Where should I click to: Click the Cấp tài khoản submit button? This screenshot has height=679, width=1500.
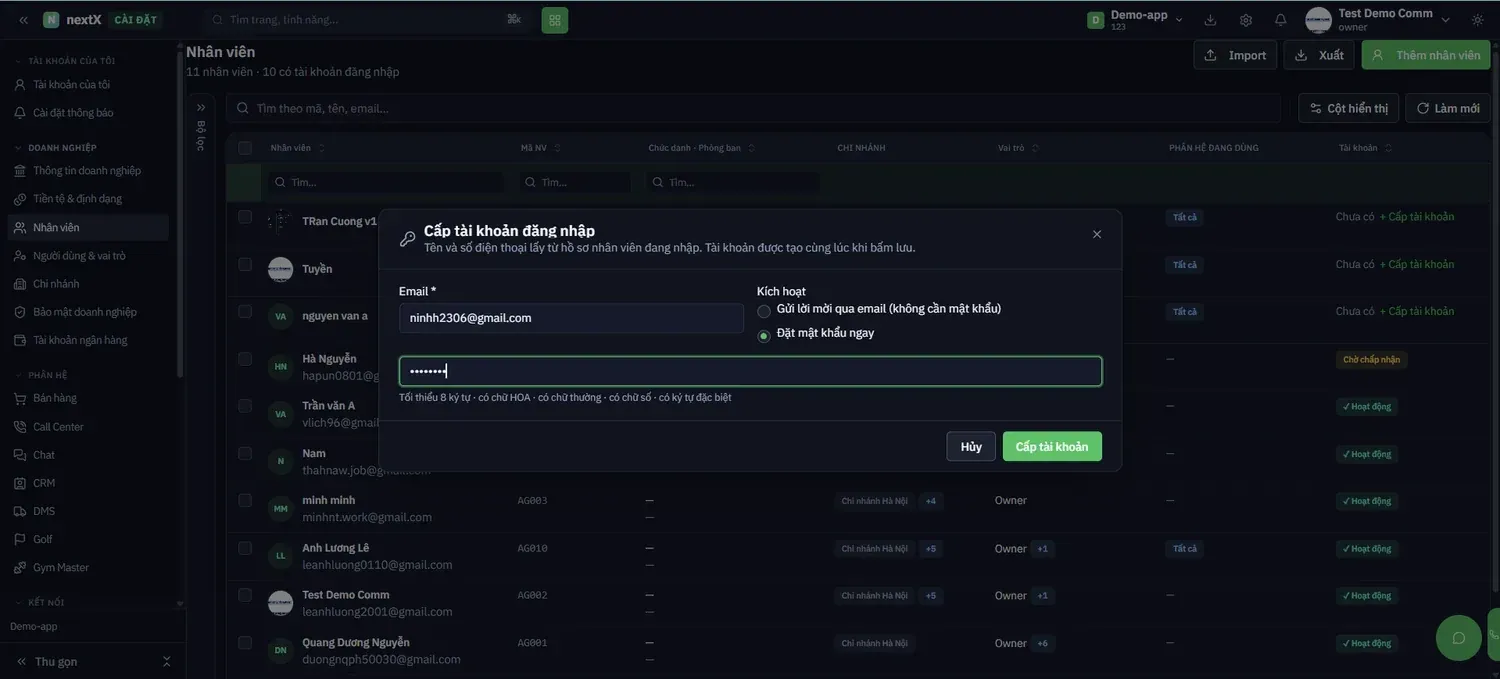tap(1052, 447)
